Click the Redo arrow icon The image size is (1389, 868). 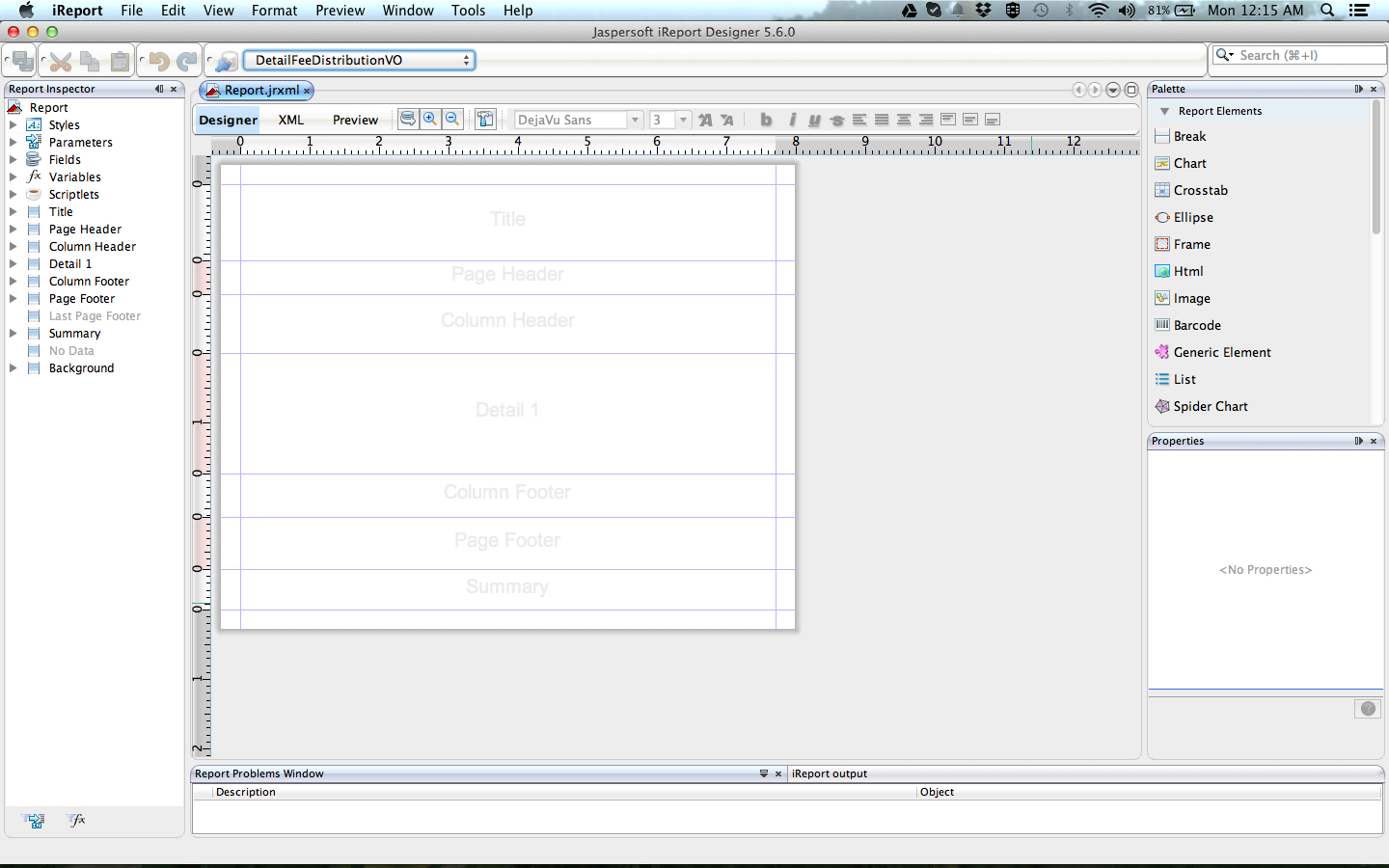[187, 62]
